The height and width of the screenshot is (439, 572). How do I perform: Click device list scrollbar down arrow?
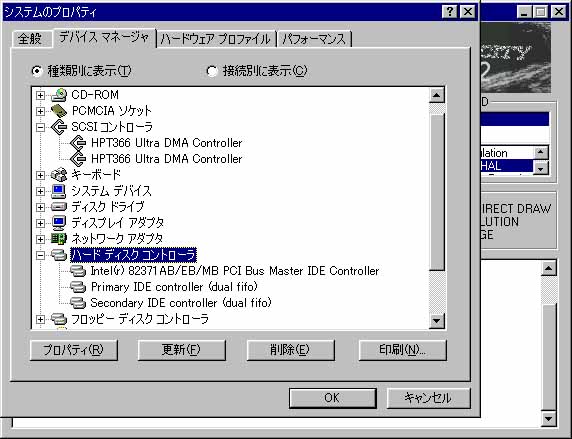click(x=437, y=321)
